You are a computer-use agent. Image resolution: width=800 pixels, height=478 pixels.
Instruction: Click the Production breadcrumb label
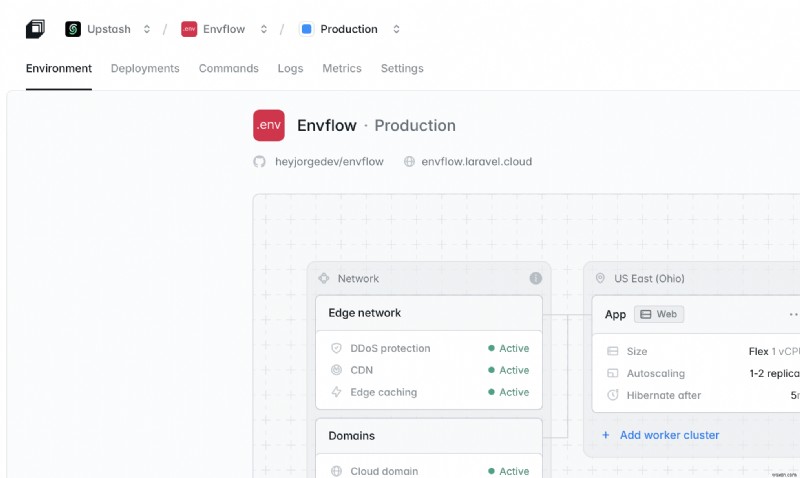(x=349, y=29)
